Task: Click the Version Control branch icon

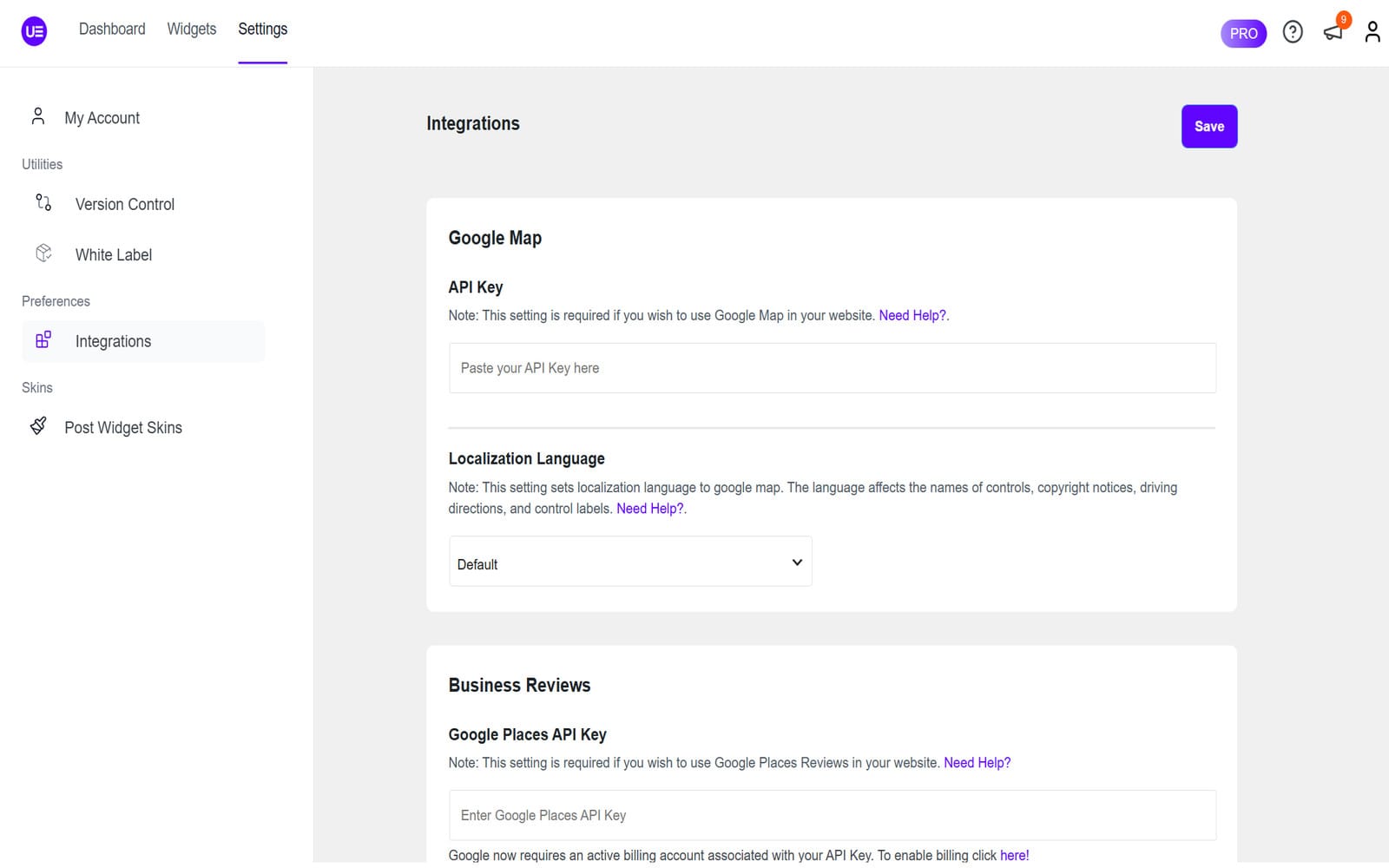Action: pyautogui.click(x=43, y=202)
